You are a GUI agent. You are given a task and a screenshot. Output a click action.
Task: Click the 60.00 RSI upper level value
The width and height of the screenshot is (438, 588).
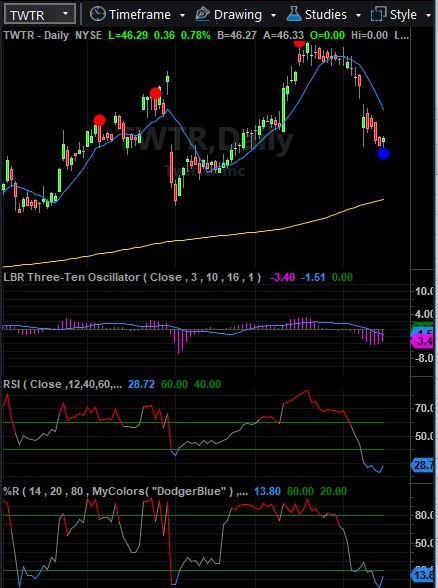(174, 384)
